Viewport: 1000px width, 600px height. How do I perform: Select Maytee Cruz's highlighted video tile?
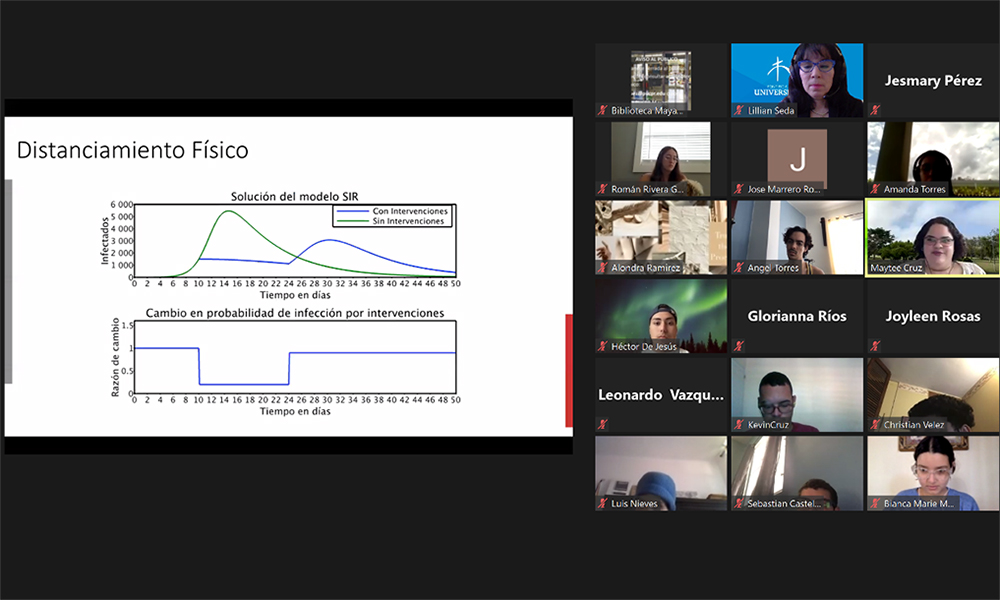pos(932,238)
